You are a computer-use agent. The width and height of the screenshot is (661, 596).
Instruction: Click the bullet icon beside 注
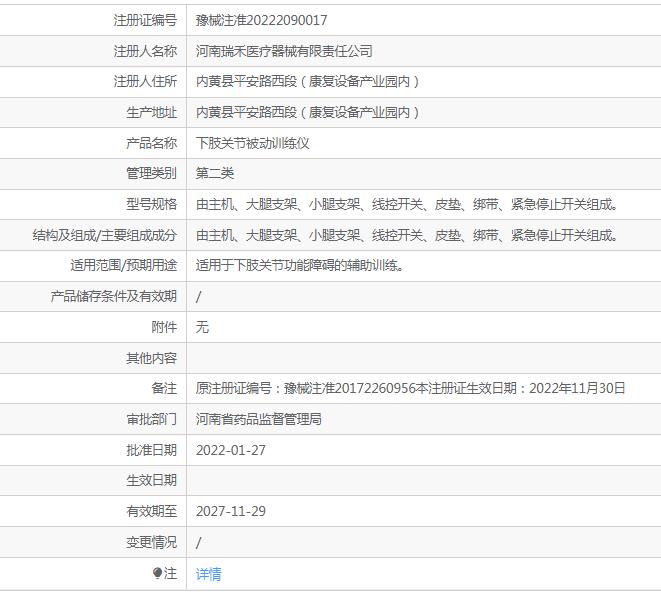coord(157,574)
